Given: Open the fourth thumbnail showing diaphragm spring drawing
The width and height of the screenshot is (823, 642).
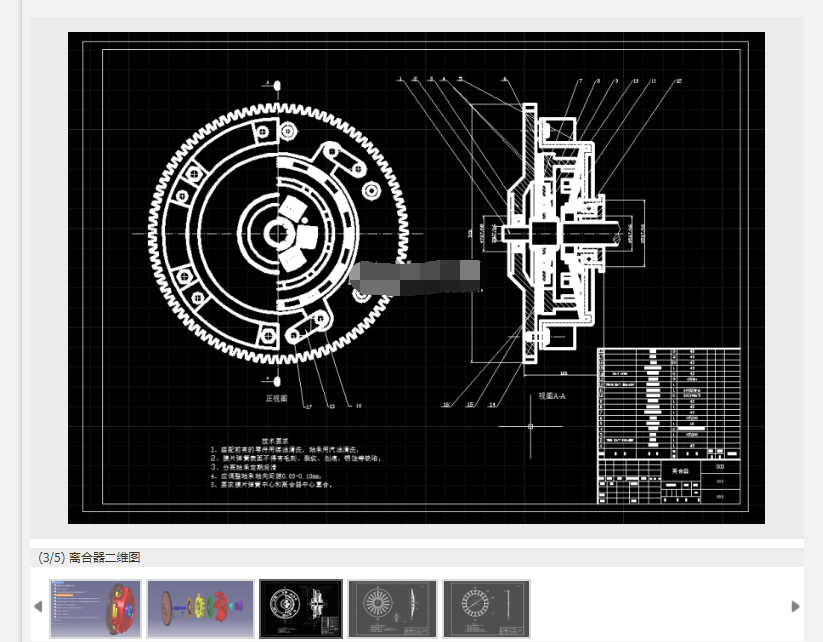Looking at the screenshot, I should (393, 609).
